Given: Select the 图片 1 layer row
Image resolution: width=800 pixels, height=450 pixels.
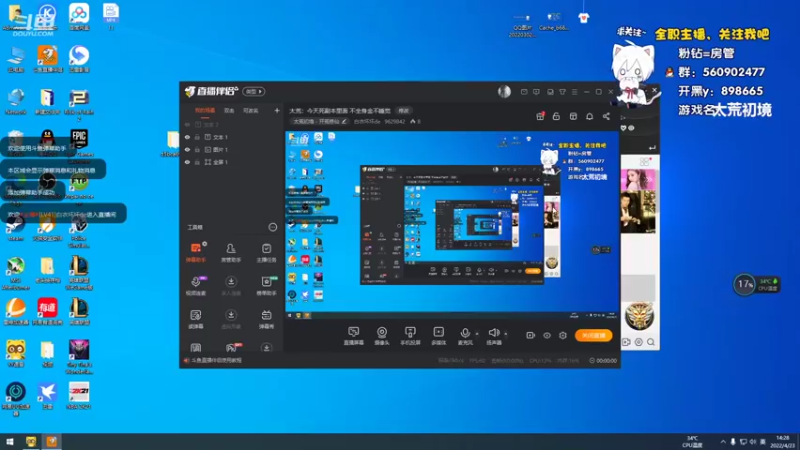Looking at the screenshot, I should (232, 149).
